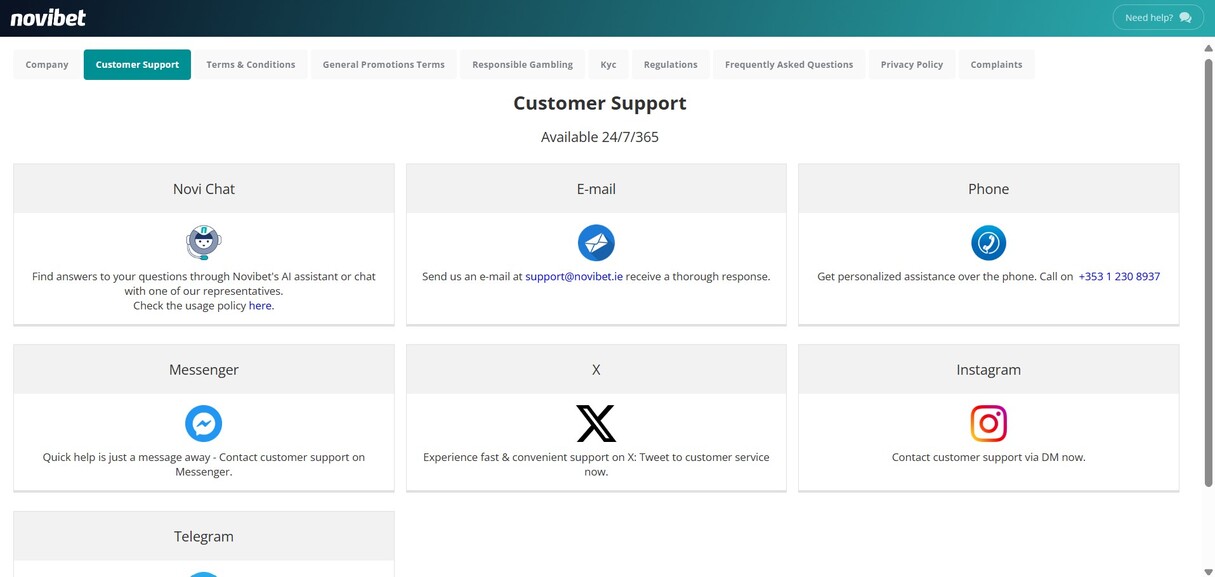This screenshot has width=1215, height=577.
Task: Click the 'Available 24/7/365' text
Action: click(600, 137)
